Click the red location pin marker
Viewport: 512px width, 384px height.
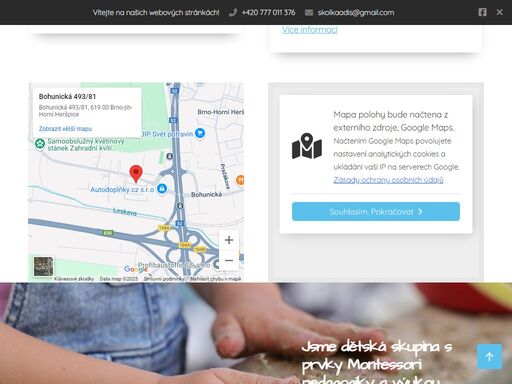click(136, 174)
